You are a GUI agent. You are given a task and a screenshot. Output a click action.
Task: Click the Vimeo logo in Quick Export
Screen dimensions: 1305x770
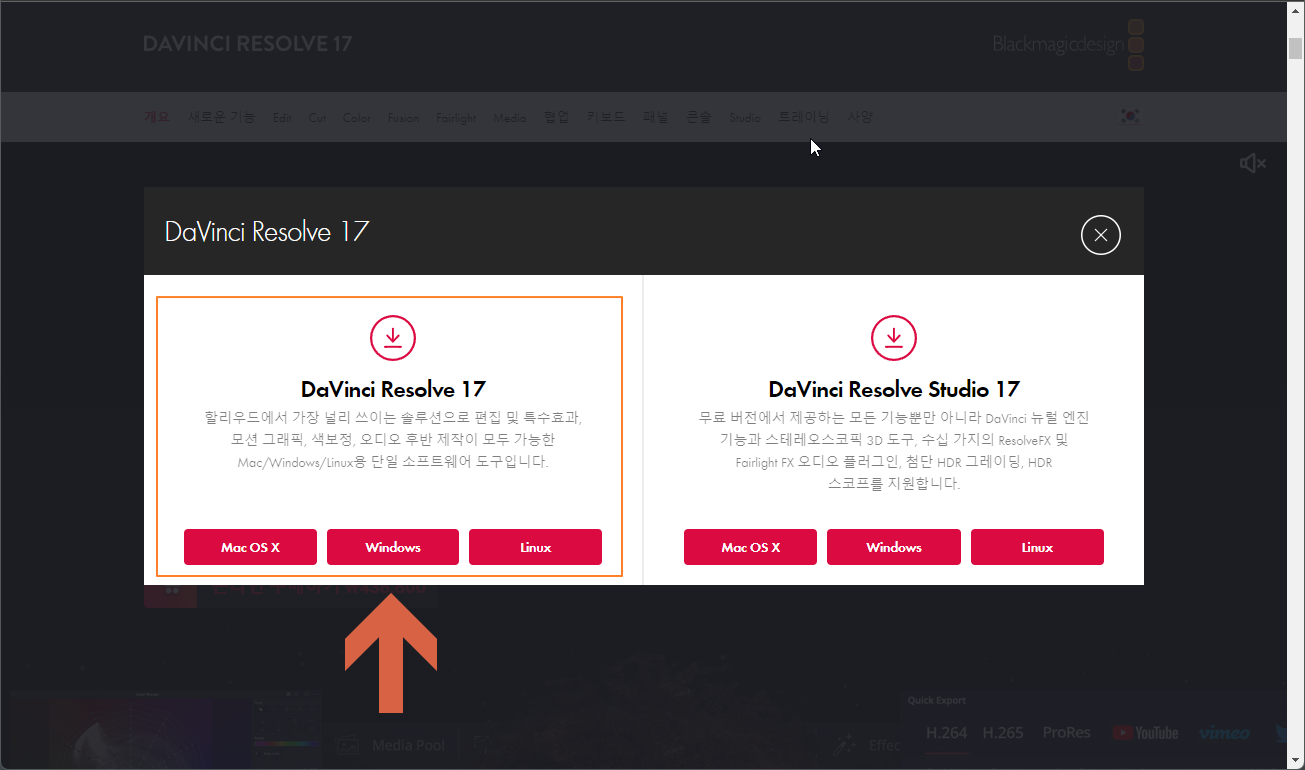point(1224,733)
